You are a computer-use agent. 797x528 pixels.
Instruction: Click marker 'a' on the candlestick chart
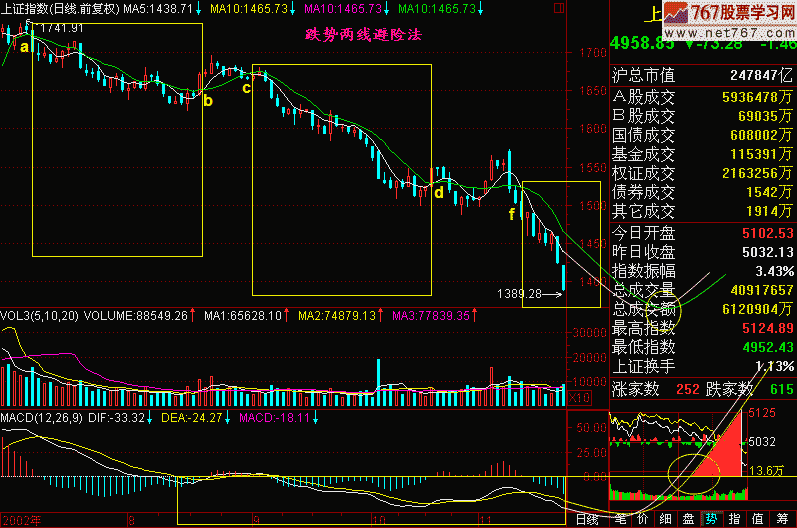tap(23, 44)
